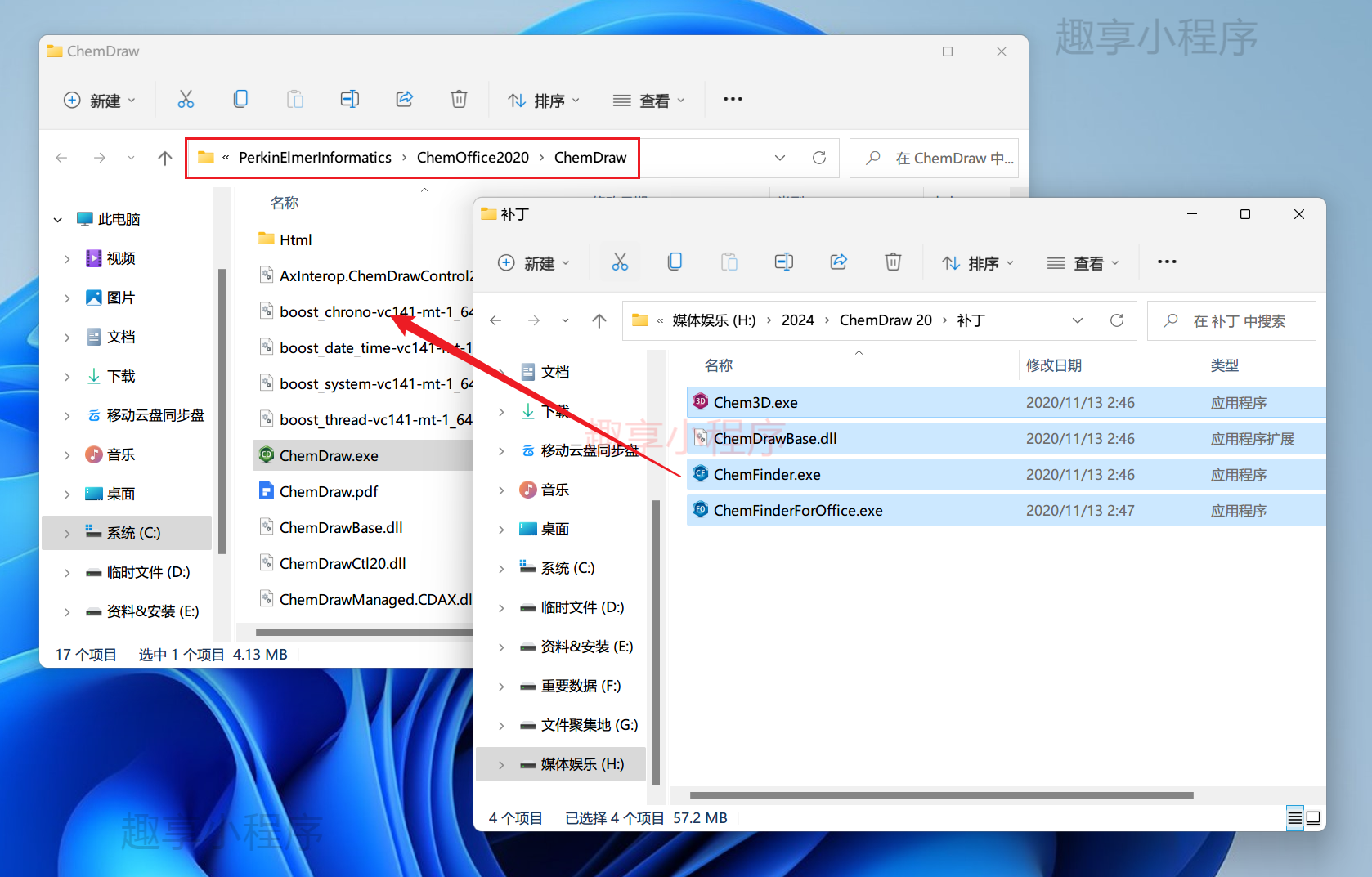Click Copy icon in ChemDraw window toolbar

(x=240, y=100)
